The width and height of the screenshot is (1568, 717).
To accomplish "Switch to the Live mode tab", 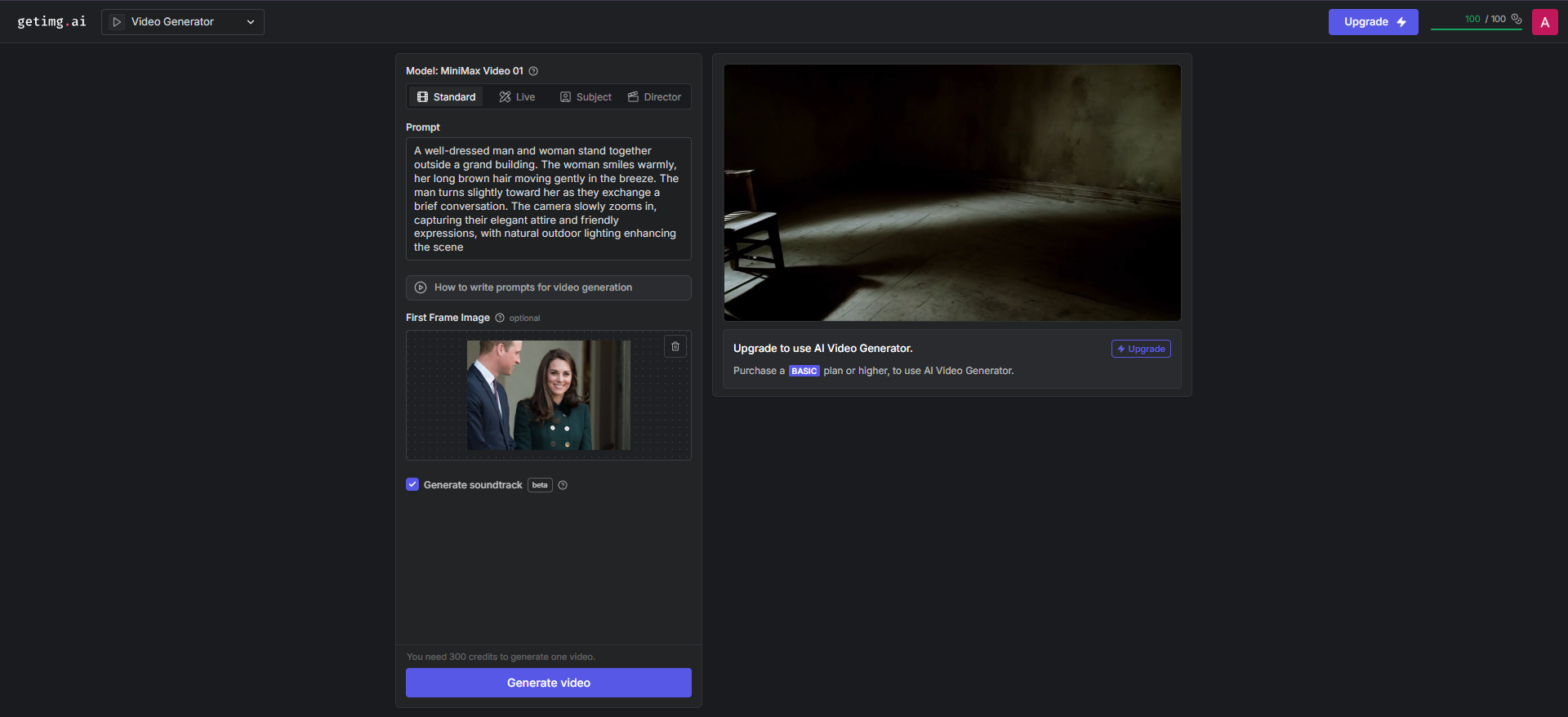I will point(517,97).
